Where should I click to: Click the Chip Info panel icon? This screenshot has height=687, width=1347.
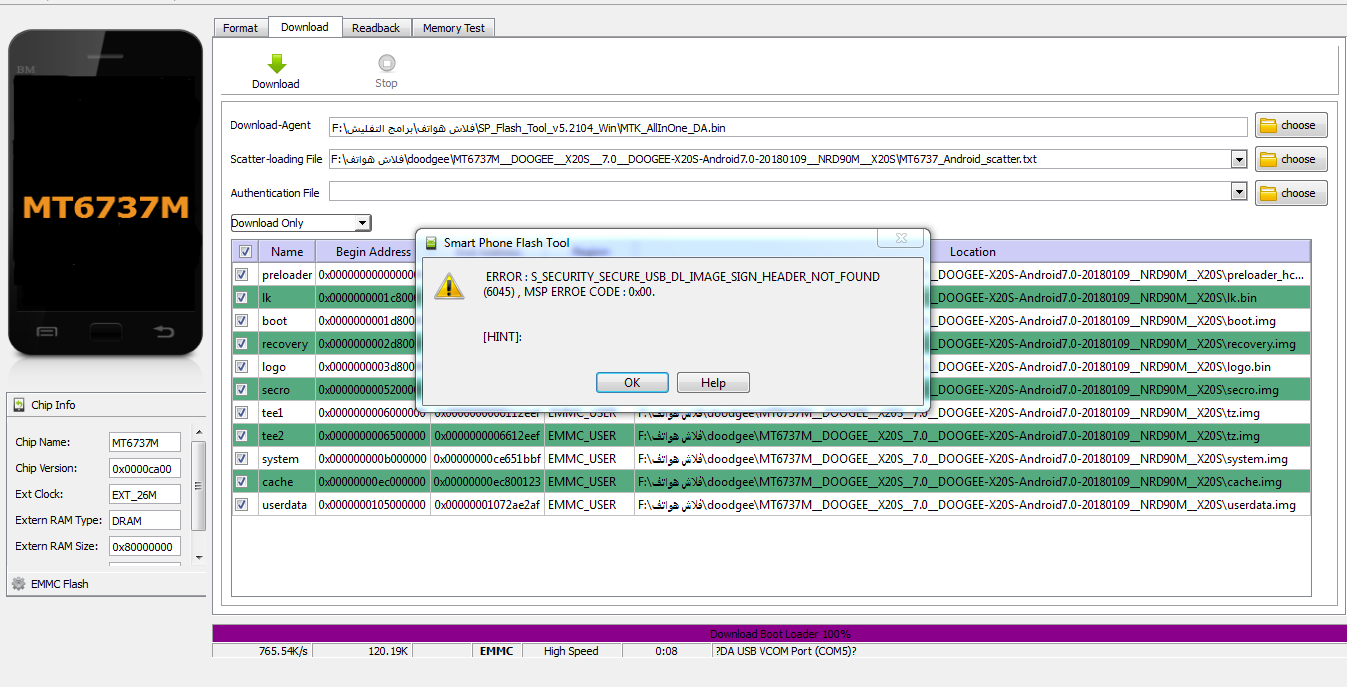pos(19,405)
